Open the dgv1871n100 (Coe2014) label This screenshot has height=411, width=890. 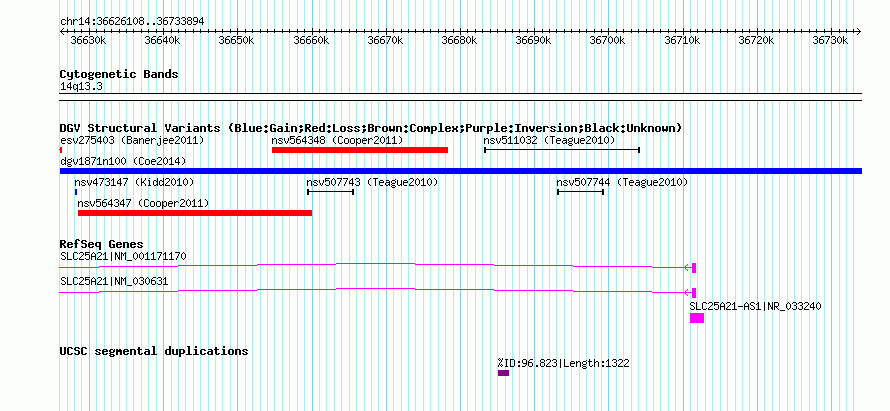pos(123,161)
